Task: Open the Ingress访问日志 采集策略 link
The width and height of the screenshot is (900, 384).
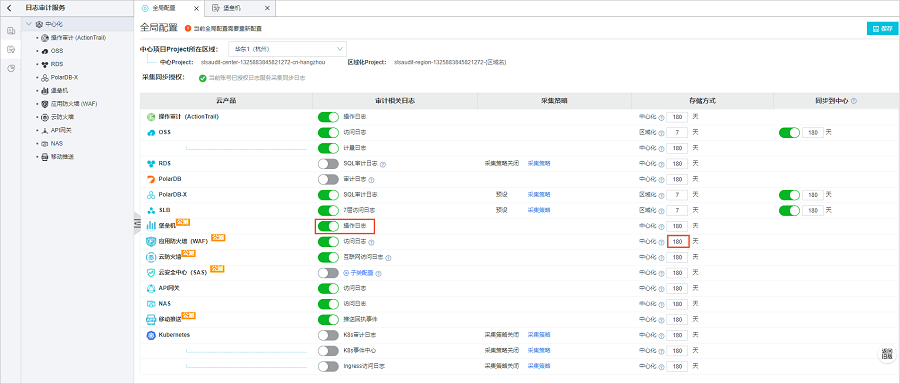Action: tap(539, 366)
